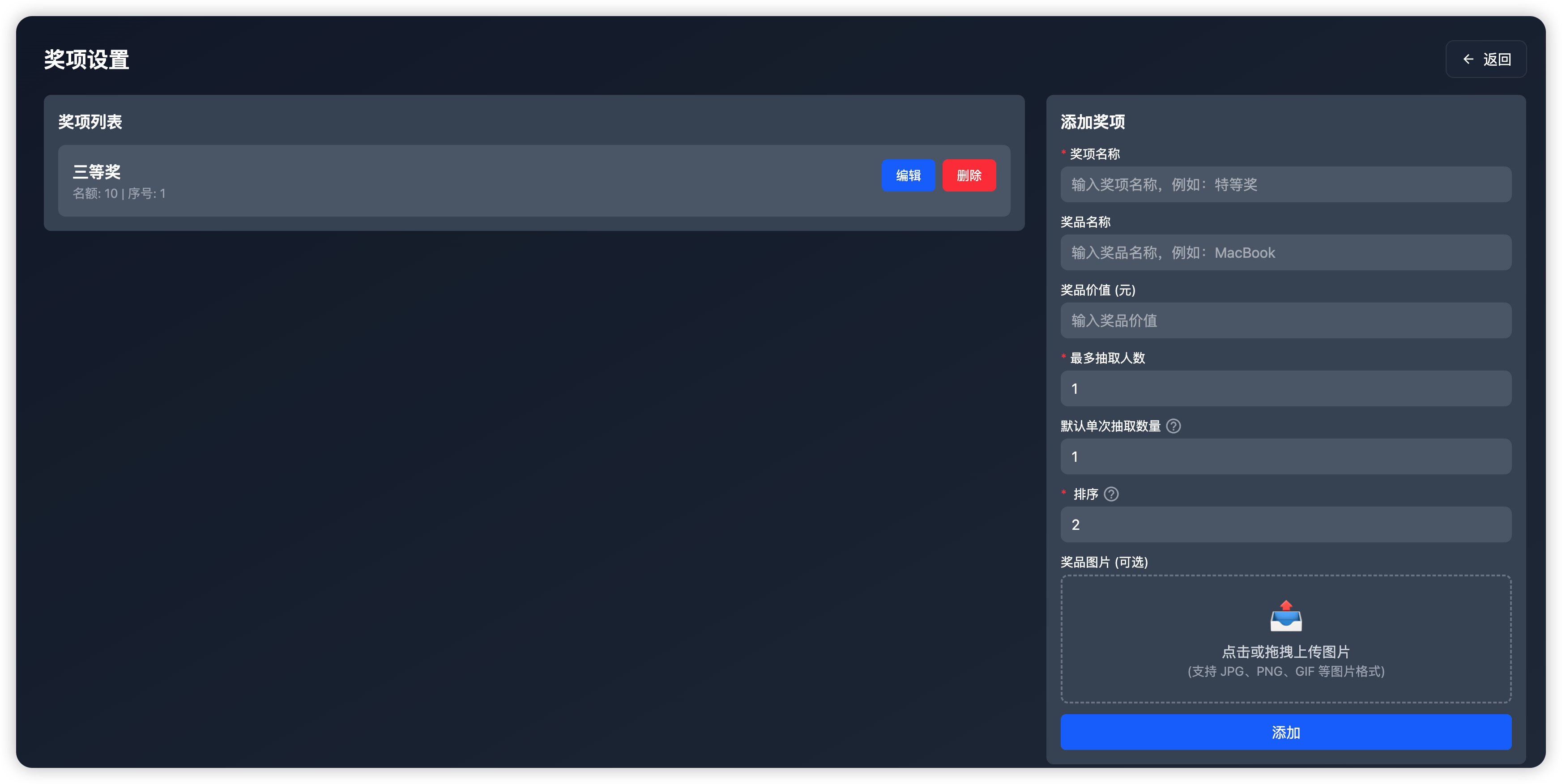
Task: Open the help tooltip for 排序
Action: (x=1111, y=494)
